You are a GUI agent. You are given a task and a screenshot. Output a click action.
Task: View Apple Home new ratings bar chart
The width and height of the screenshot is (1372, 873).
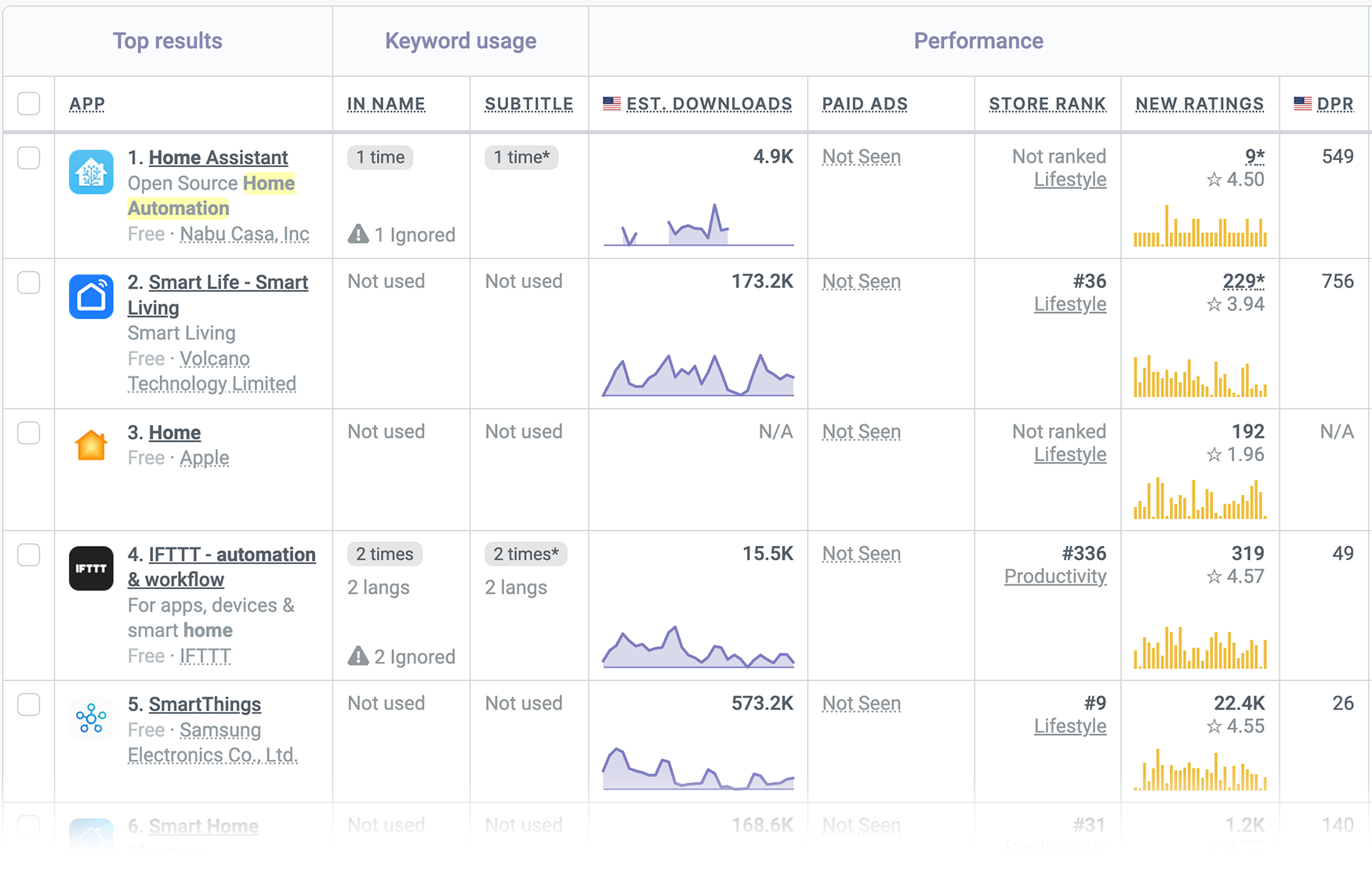[x=1200, y=499]
